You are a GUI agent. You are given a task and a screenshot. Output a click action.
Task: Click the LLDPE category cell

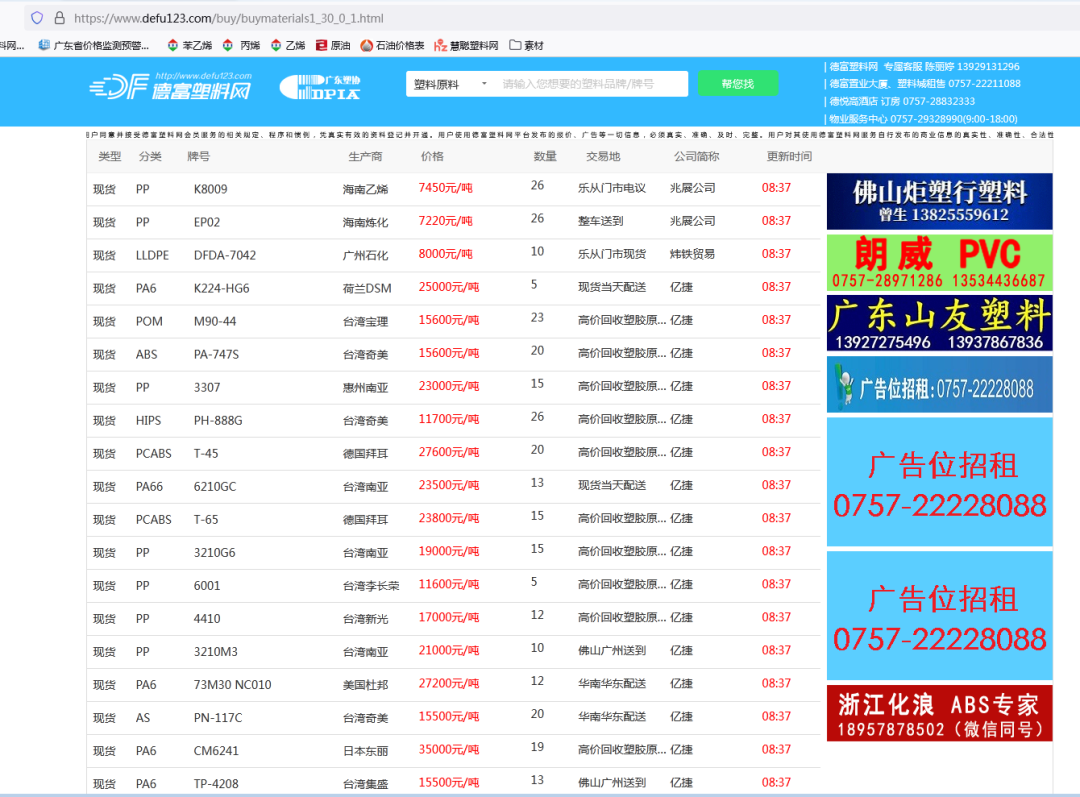tap(152, 256)
